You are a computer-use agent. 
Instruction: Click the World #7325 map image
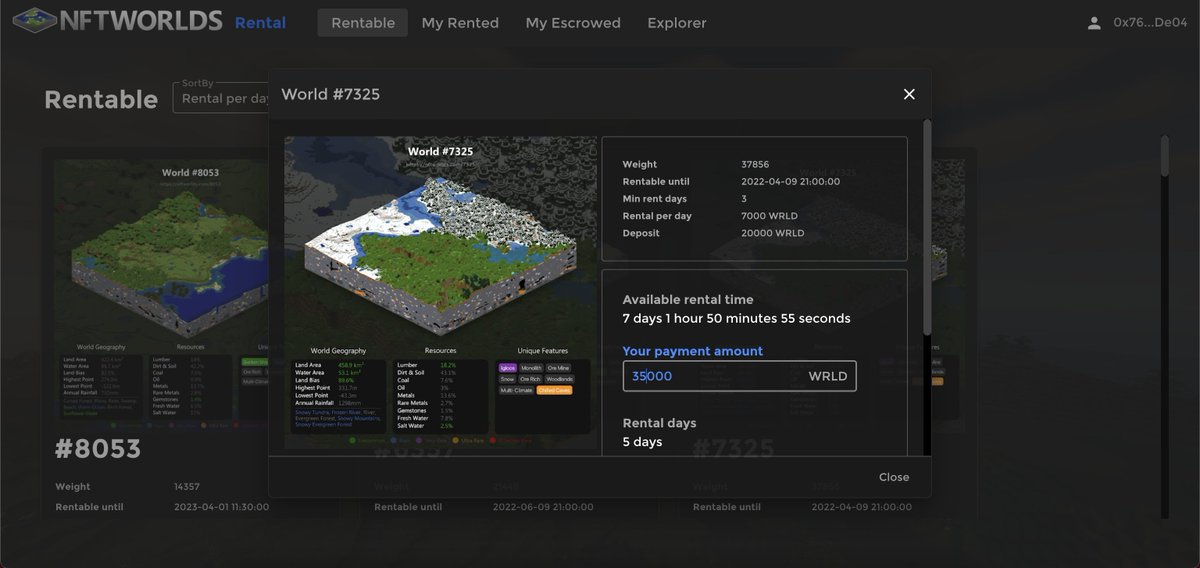point(441,293)
